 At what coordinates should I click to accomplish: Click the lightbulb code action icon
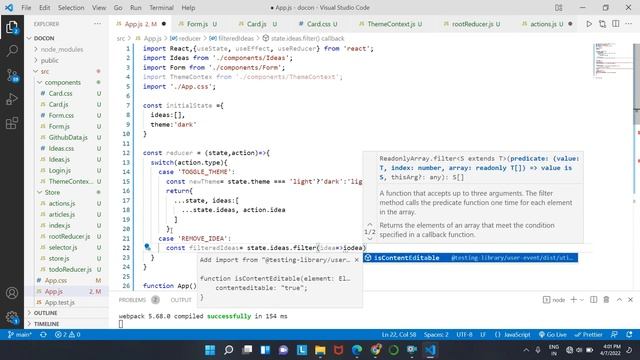[x=147, y=247]
